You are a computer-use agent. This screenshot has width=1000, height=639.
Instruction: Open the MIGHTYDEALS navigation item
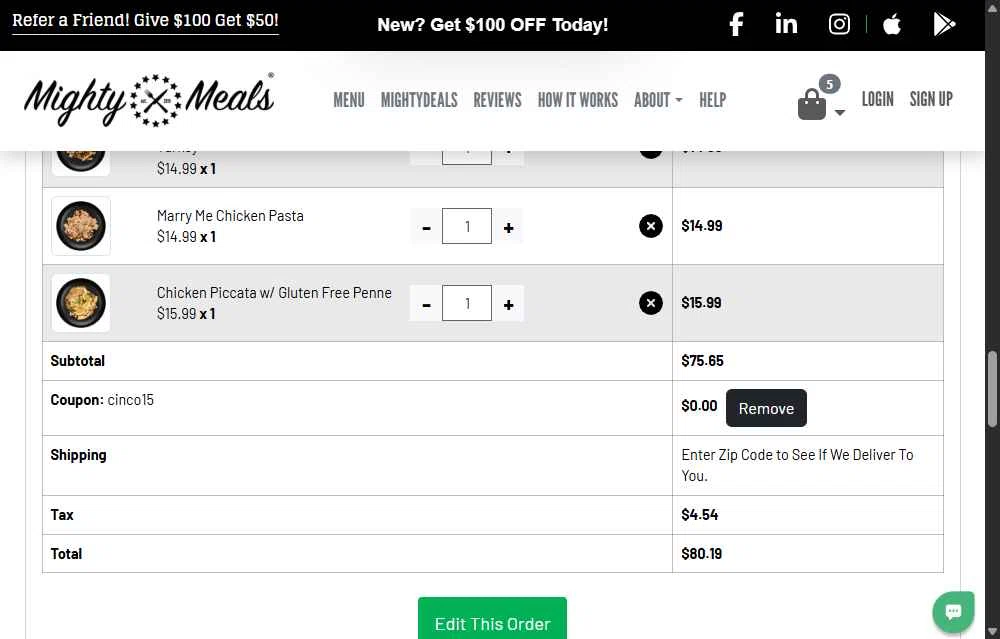pos(419,99)
